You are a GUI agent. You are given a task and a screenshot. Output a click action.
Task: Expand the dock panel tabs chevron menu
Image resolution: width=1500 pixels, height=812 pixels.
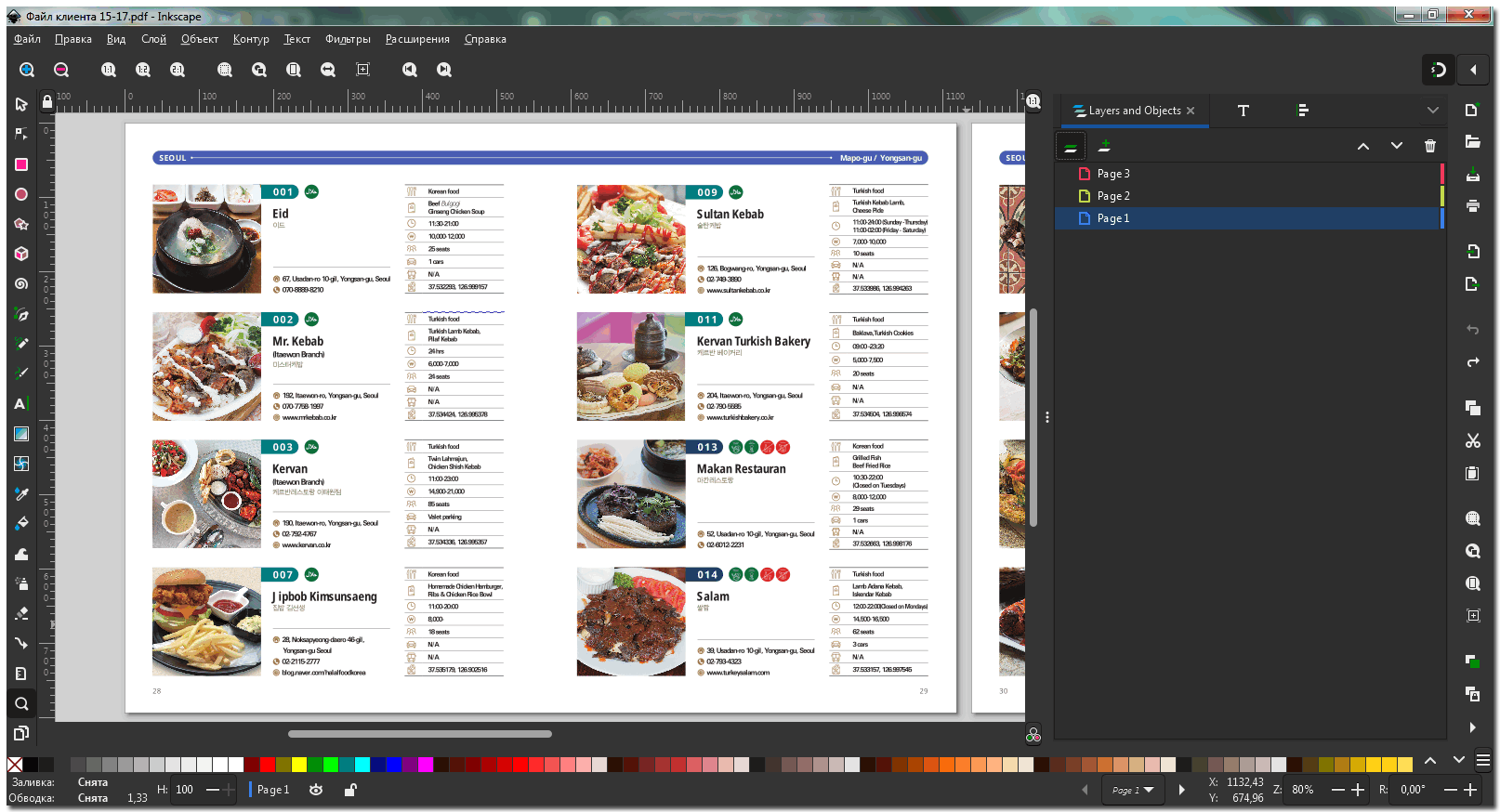(1432, 111)
